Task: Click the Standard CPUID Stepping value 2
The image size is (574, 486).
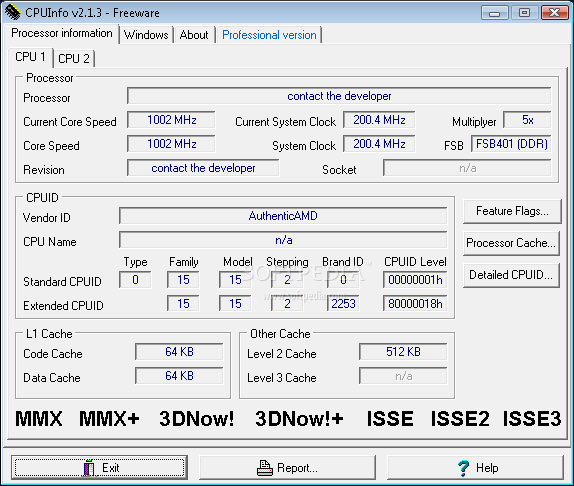Action: [x=287, y=280]
